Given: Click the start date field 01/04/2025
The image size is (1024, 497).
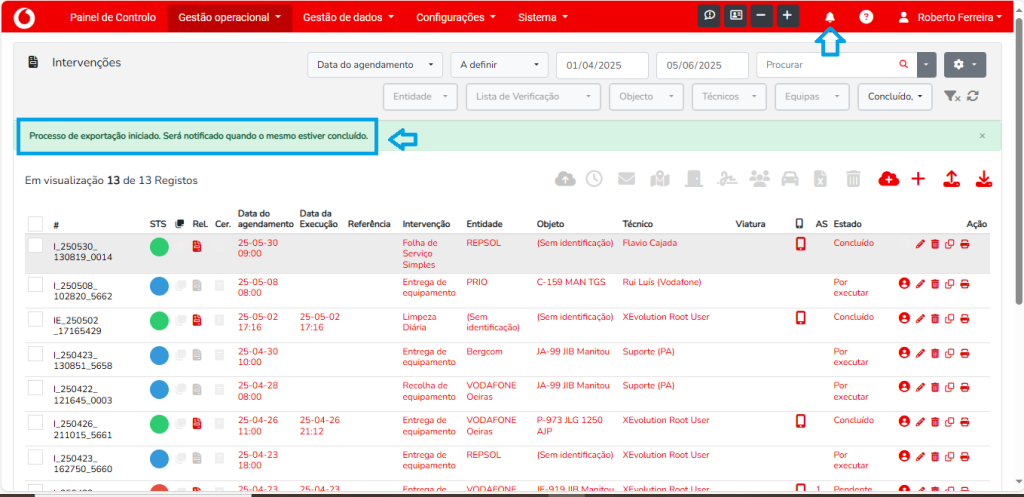Looking at the screenshot, I should point(602,65).
